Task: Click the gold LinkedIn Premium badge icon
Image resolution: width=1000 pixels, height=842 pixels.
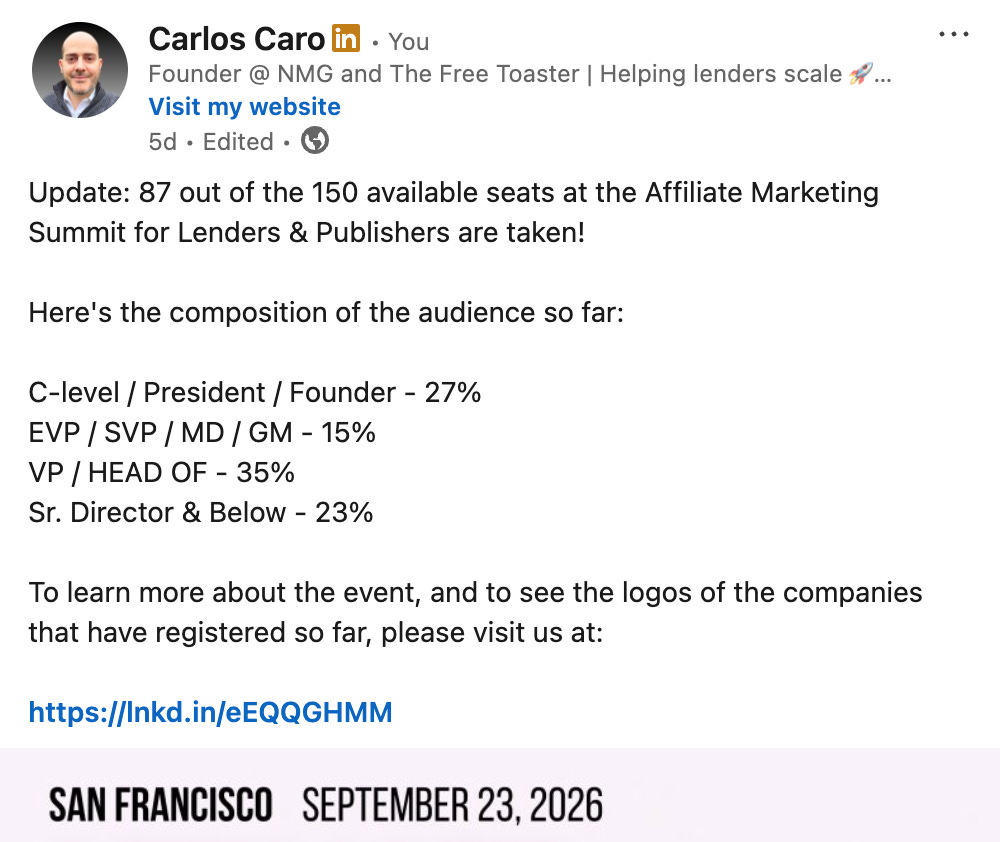Action: (x=346, y=38)
